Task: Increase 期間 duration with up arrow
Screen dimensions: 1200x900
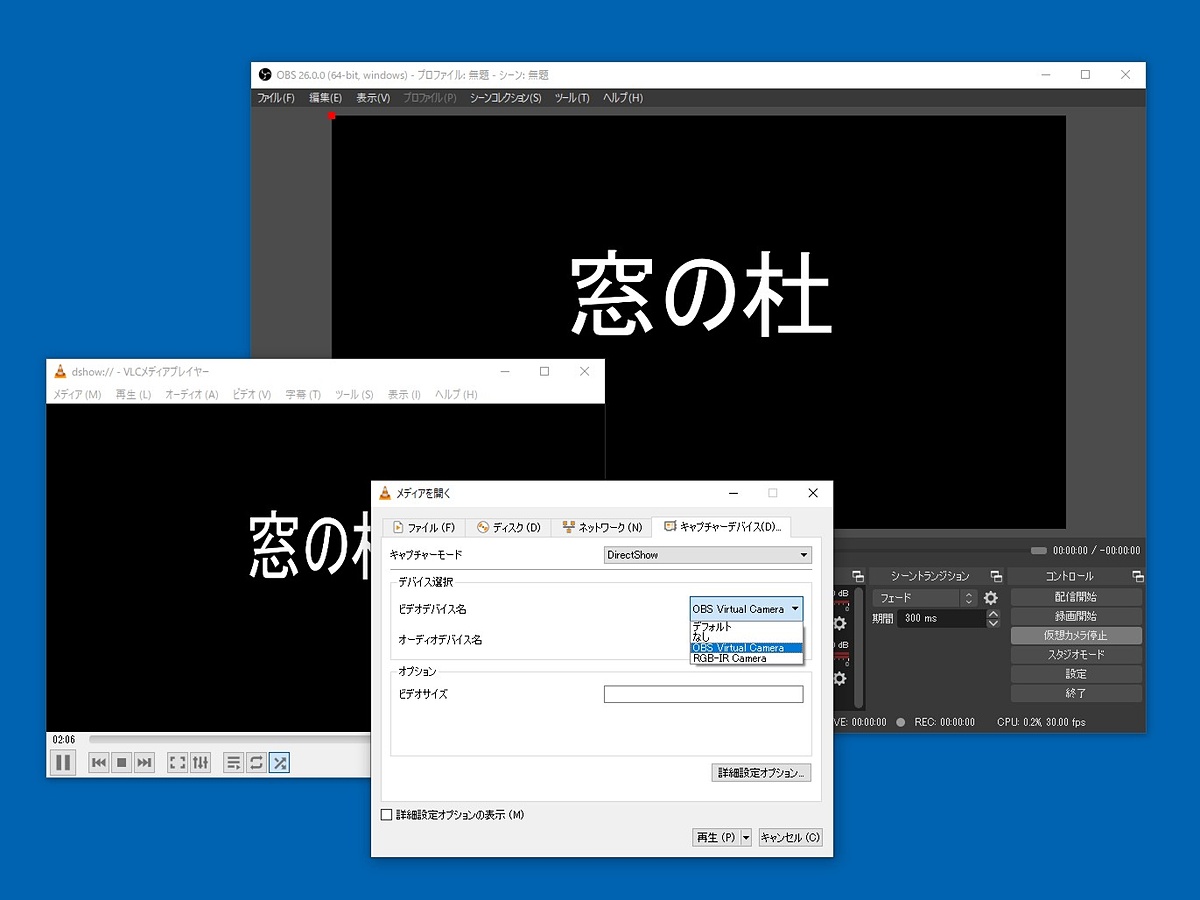Action: point(993,613)
